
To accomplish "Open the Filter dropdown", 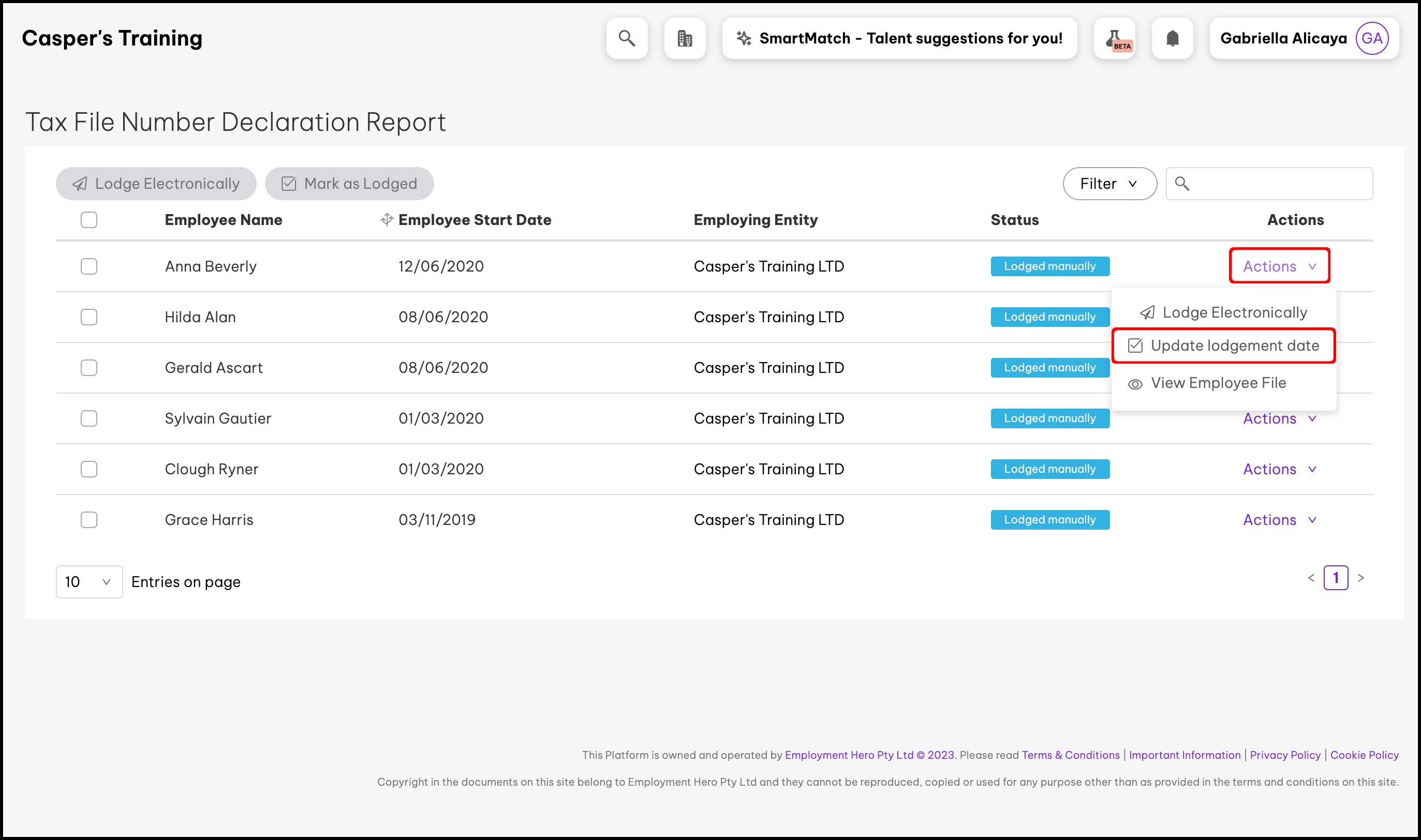I will (1109, 184).
